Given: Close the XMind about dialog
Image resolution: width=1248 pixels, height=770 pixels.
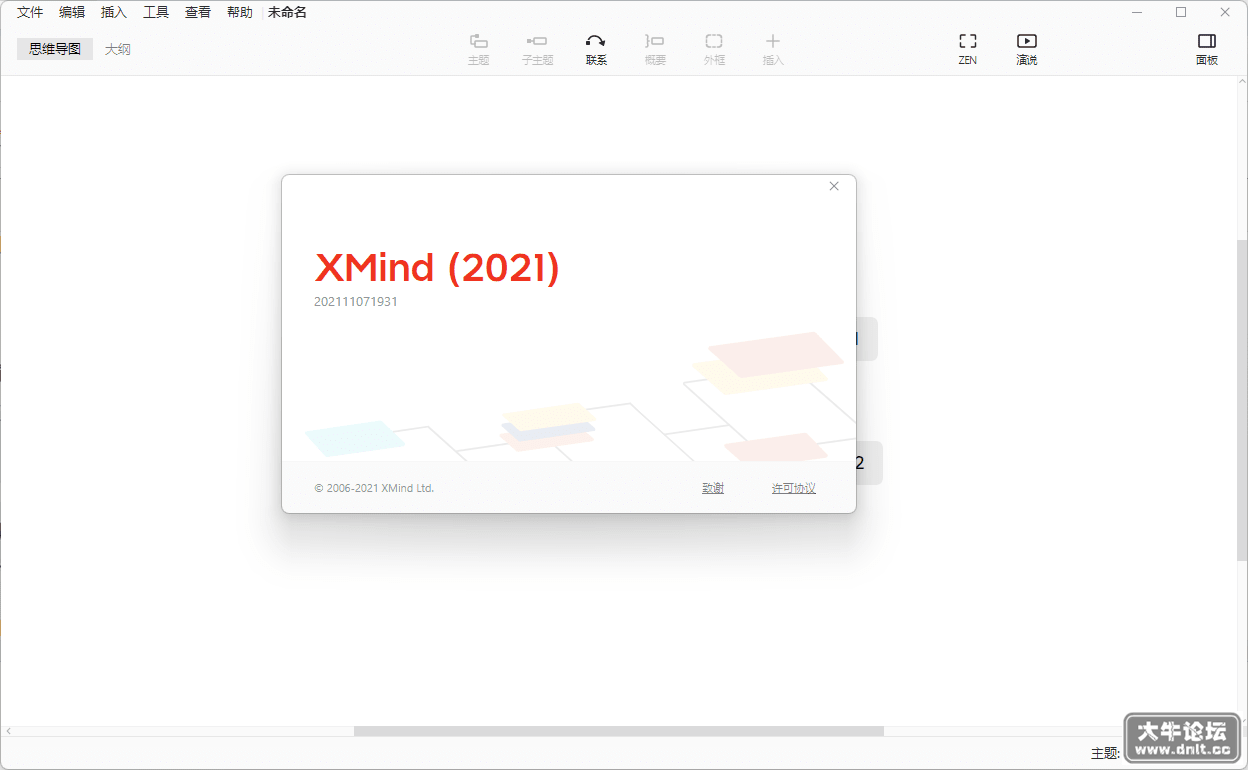Looking at the screenshot, I should (x=834, y=186).
